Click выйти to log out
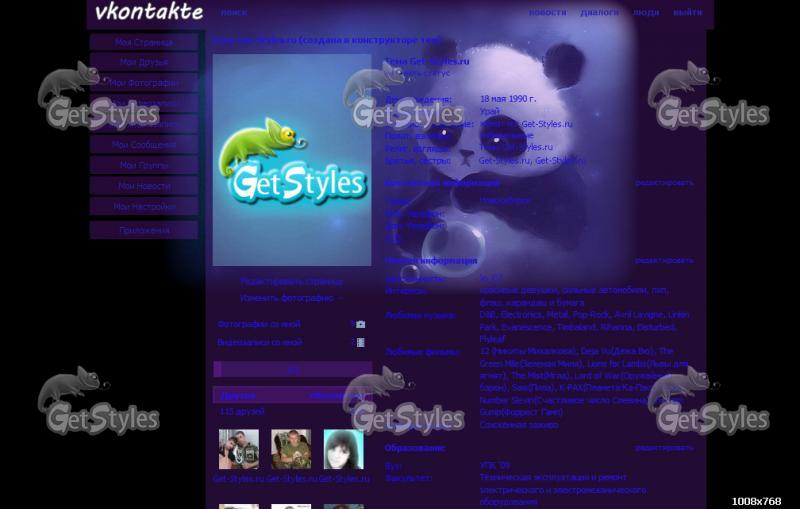The image size is (800, 509). tap(687, 12)
